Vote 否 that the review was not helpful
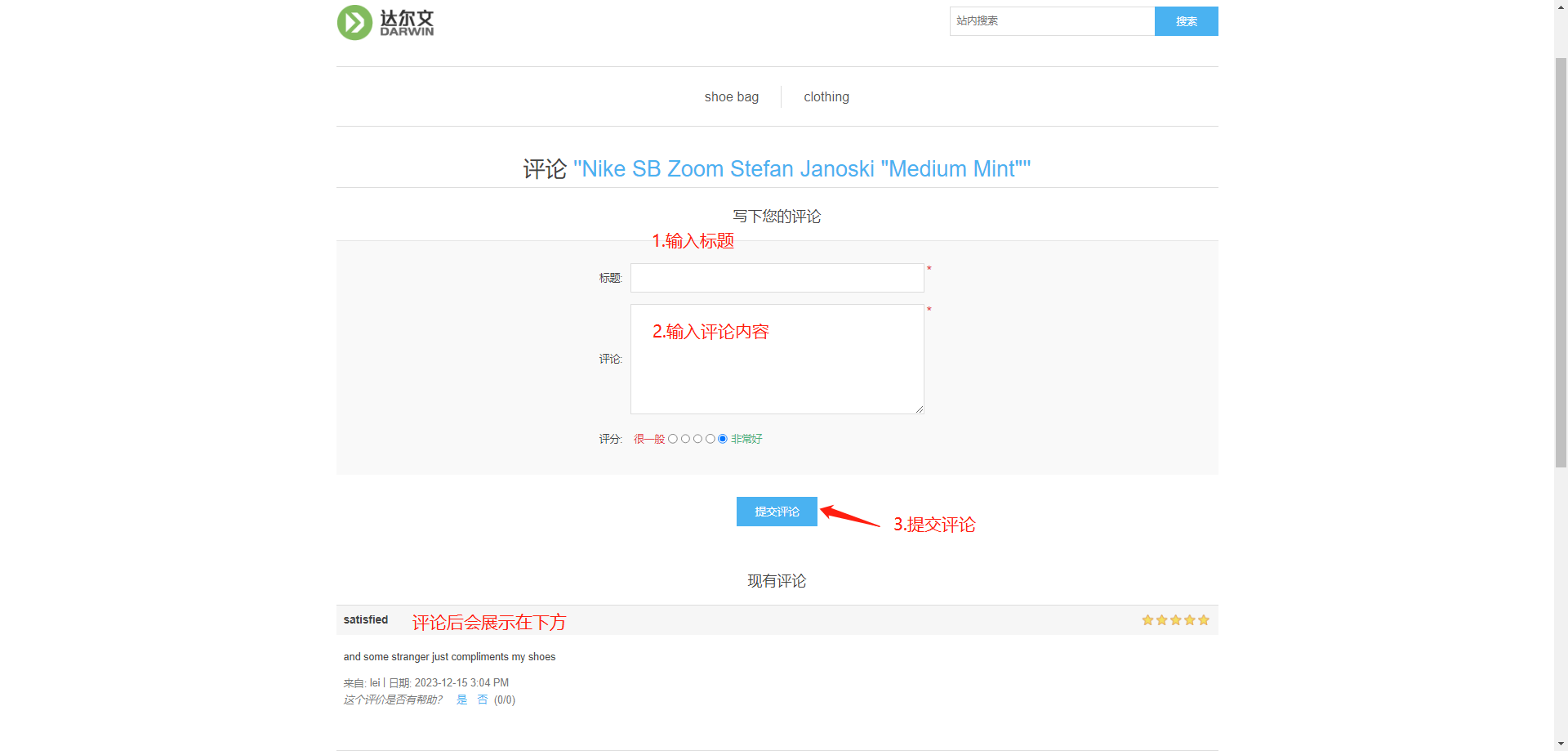1568x751 pixels. (x=483, y=700)
